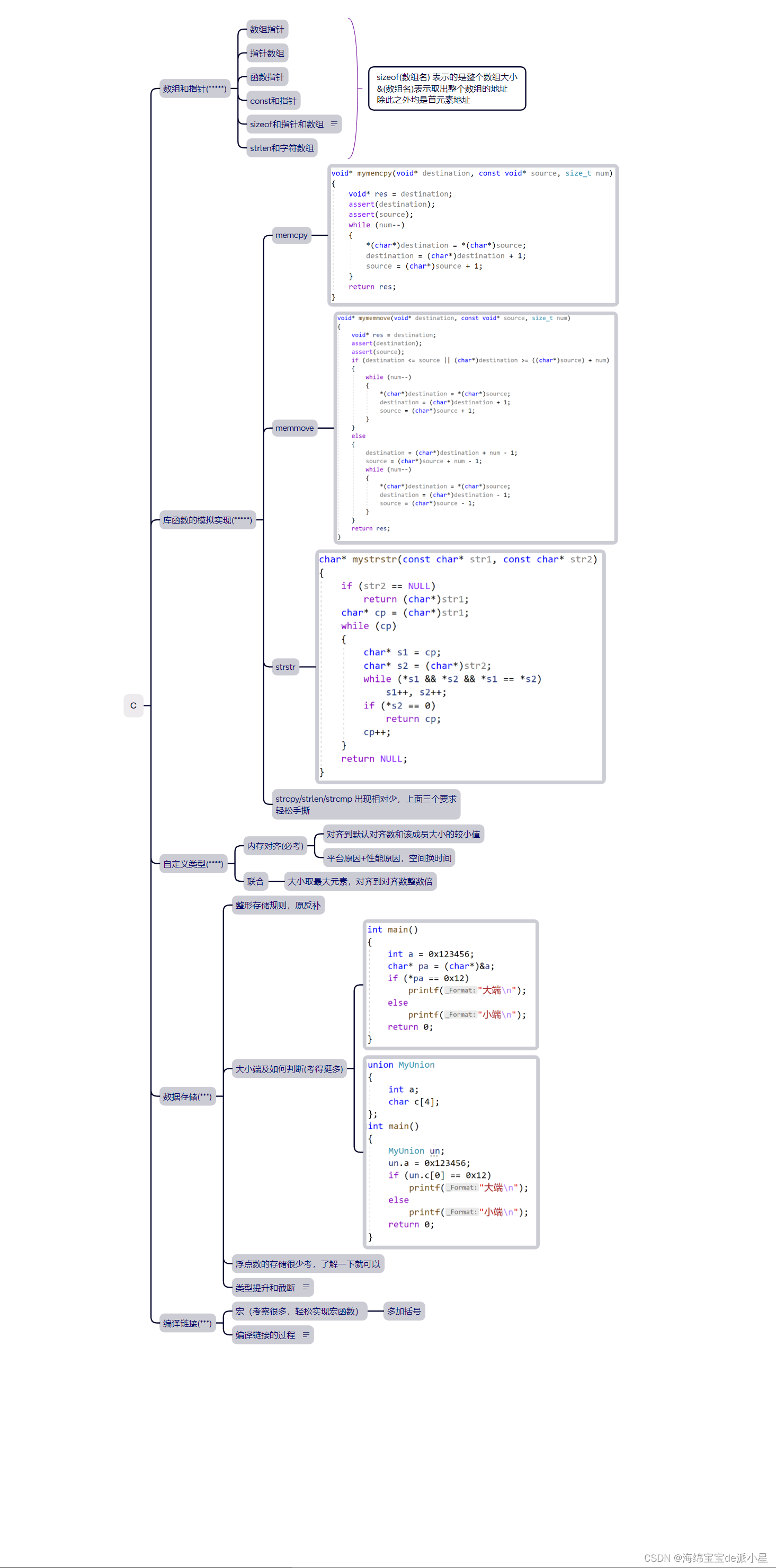
Task: Select the memcpy node
Action: click(291, 235)
